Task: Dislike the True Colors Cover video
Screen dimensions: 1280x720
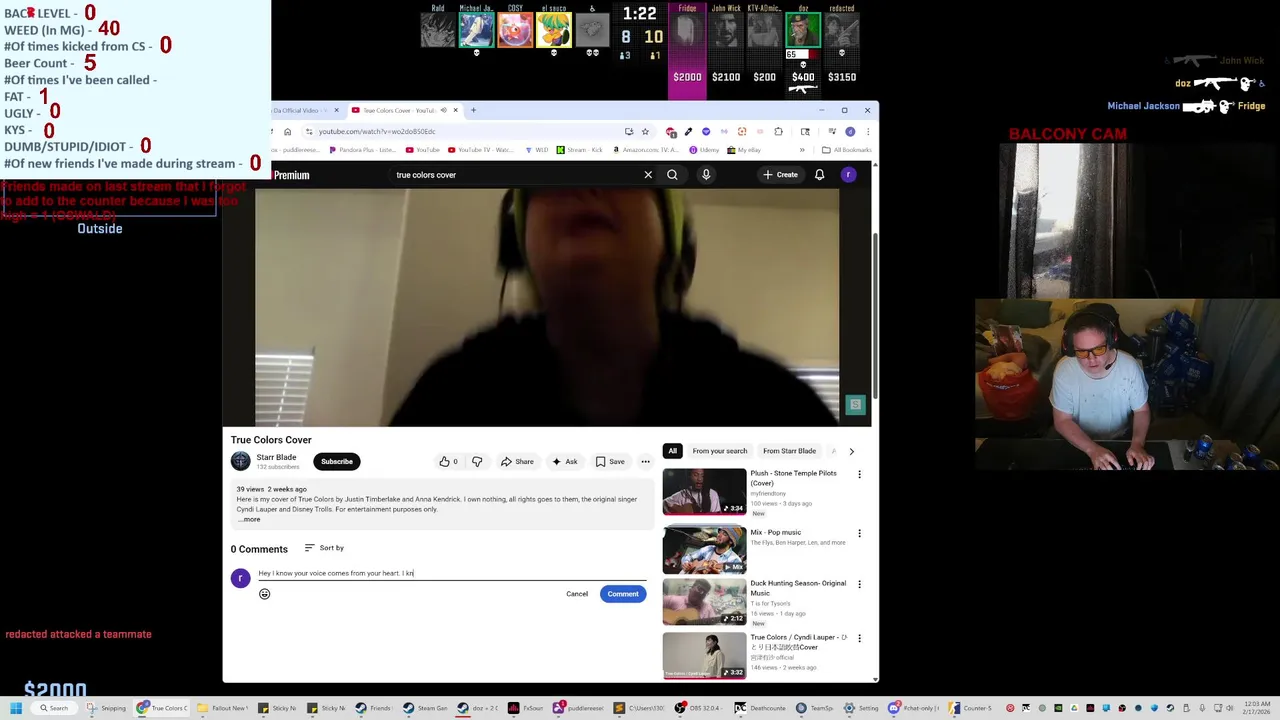Action: [477, 461]
